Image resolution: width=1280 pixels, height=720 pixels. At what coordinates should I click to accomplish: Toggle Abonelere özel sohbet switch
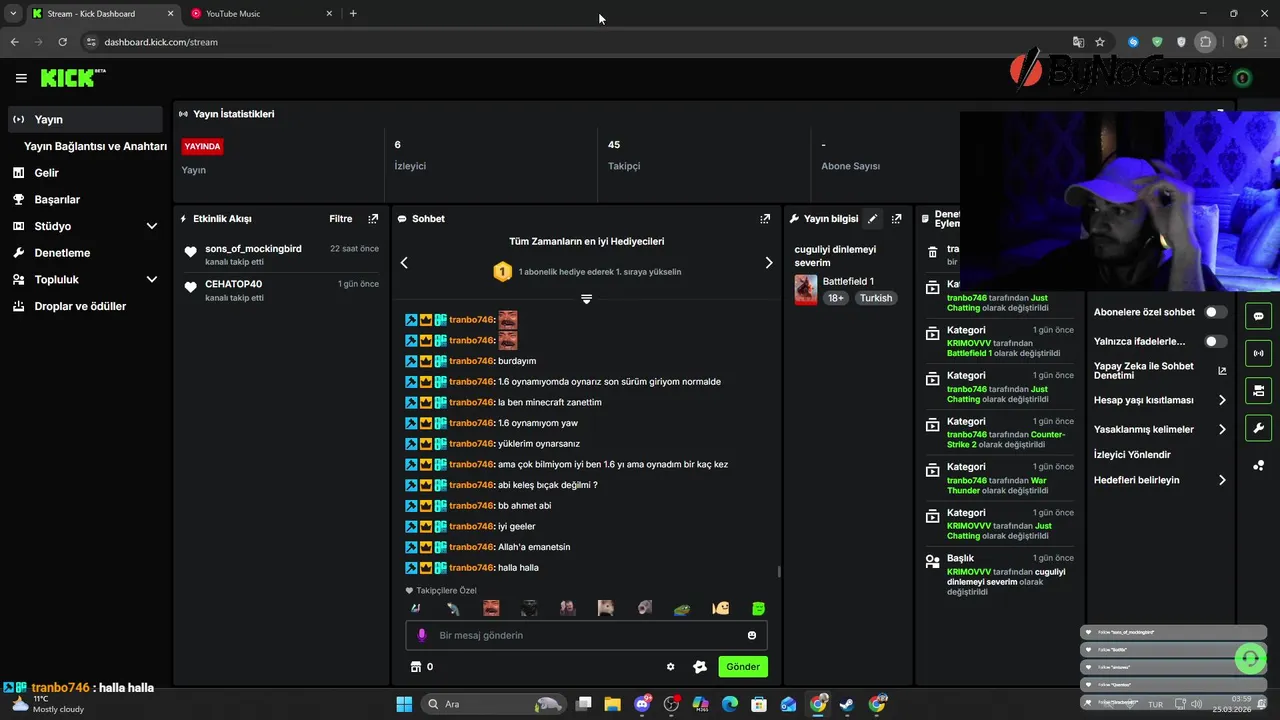[1215, 312]
